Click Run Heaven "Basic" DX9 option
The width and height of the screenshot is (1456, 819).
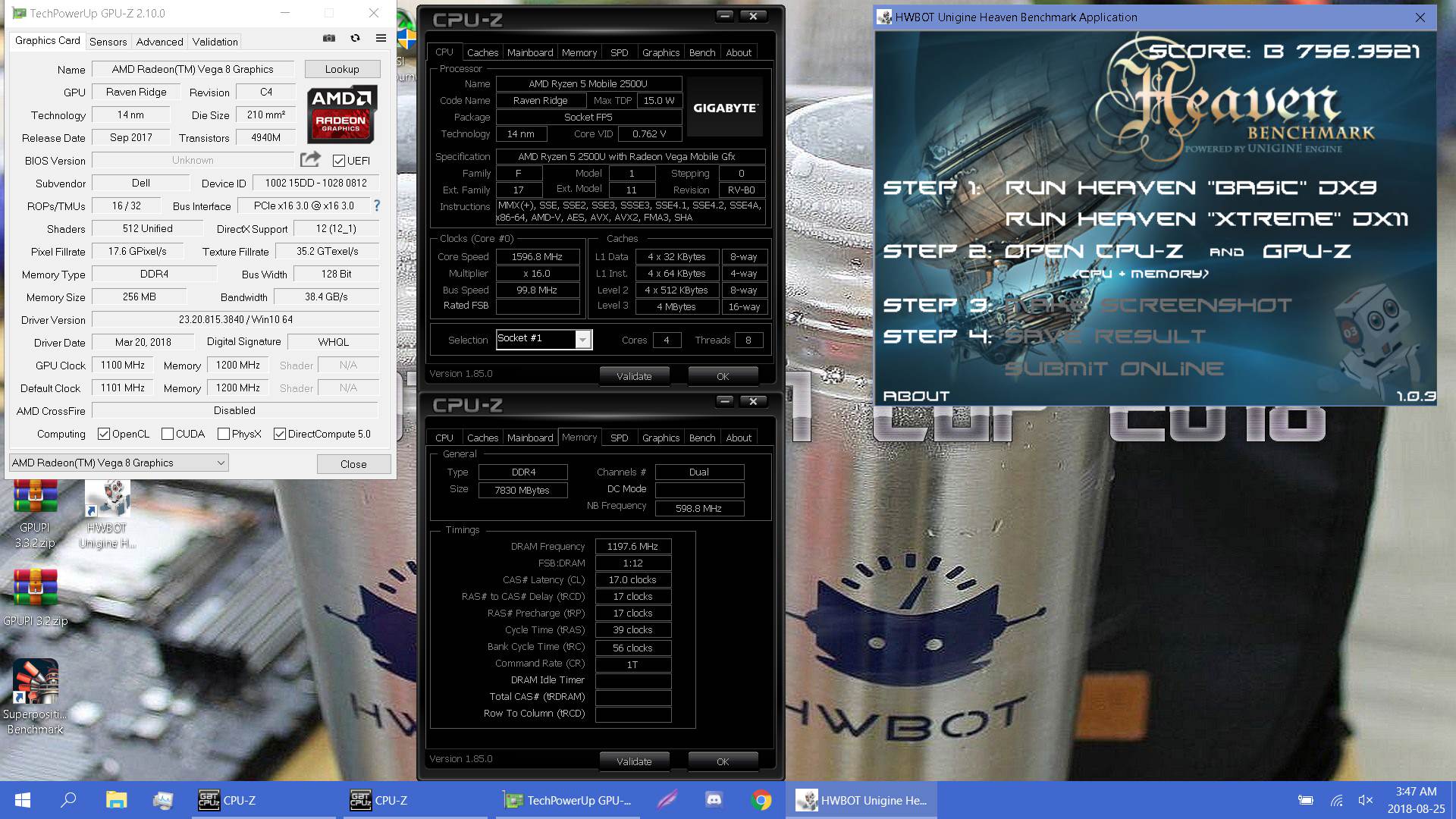pos(1191,187)
